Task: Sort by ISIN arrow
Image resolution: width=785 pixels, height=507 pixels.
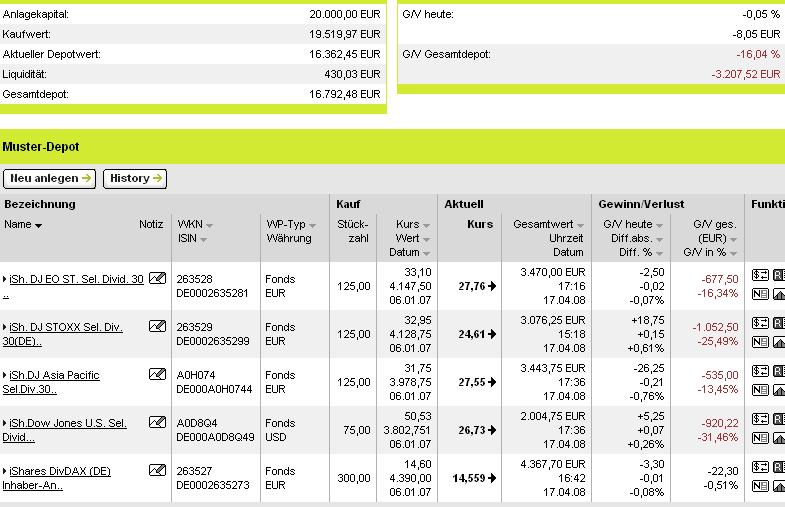Action: click(x=203, y=240)
